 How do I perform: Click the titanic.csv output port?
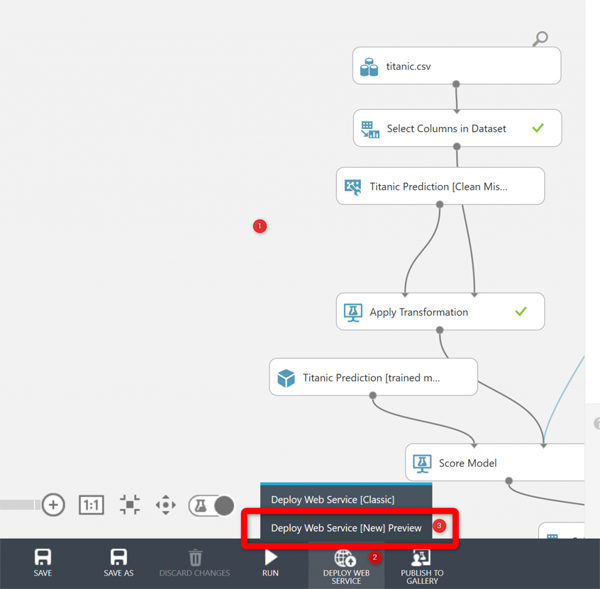[x=456, y=84]
